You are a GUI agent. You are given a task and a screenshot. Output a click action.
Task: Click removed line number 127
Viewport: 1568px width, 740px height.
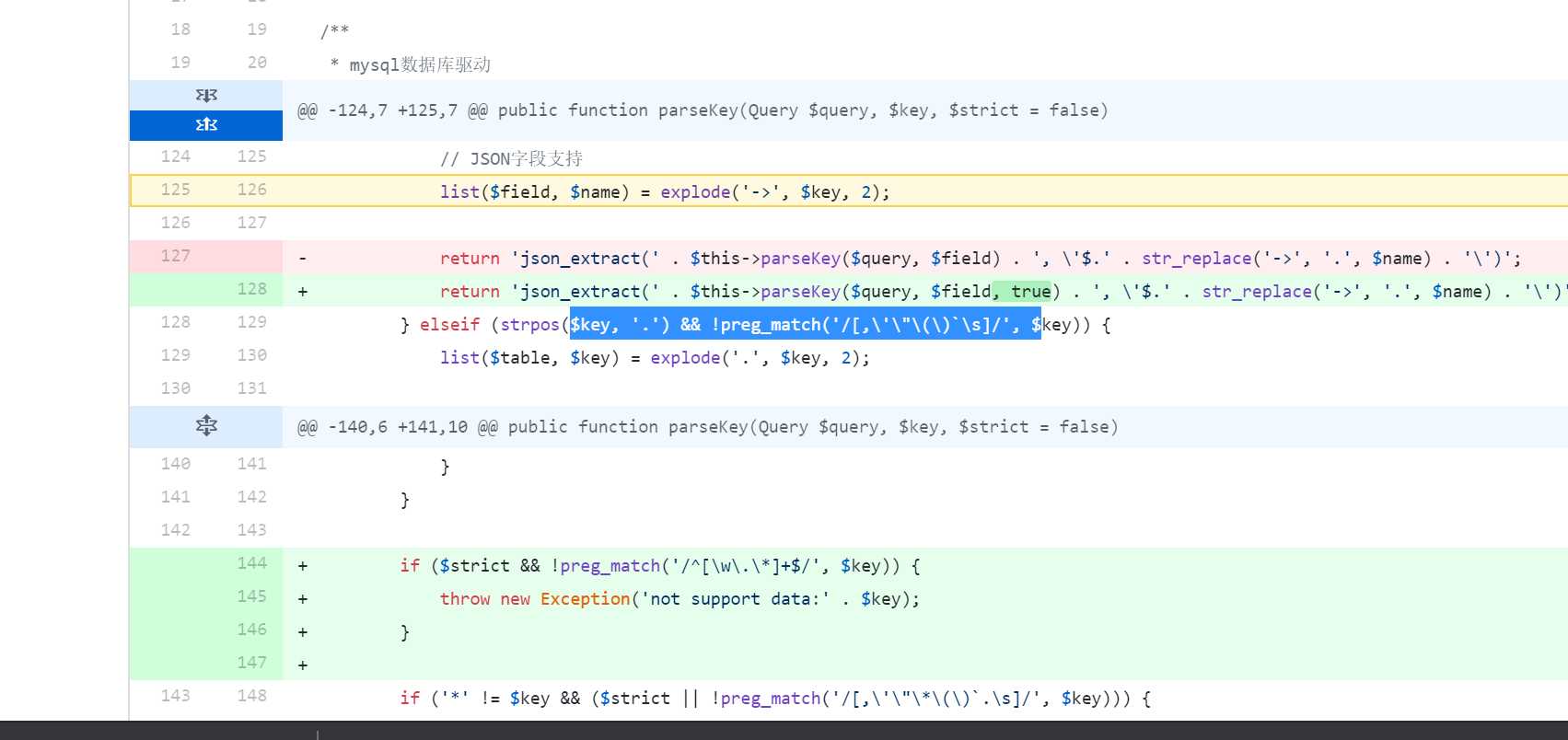(x=175, y=256)
